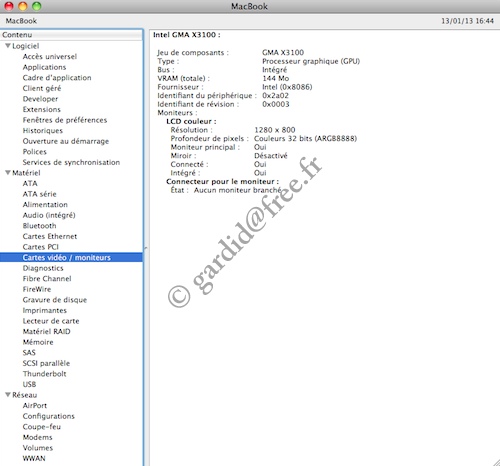Click the Contenu column header
Viewport: 500px width, 466px height.
(x=71, y=35)
